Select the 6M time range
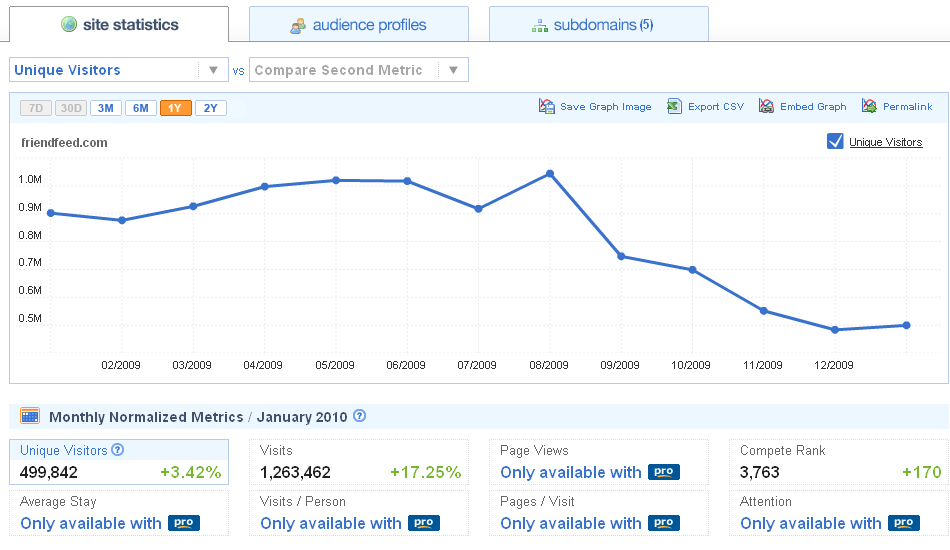Screen dimensions: 950x550 click(141, 108)
